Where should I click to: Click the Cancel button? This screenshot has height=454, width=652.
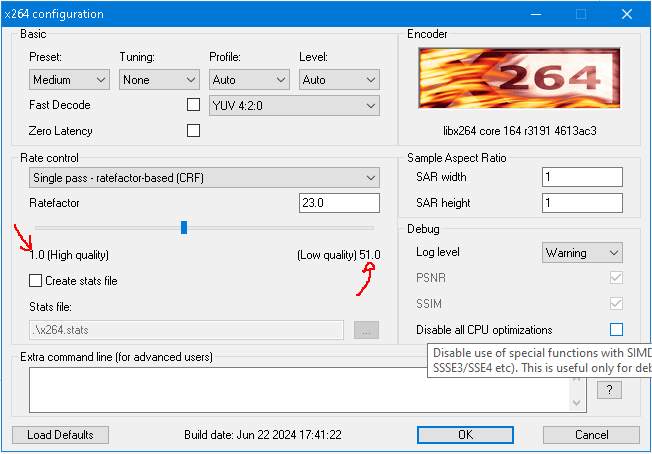[591, 435]
